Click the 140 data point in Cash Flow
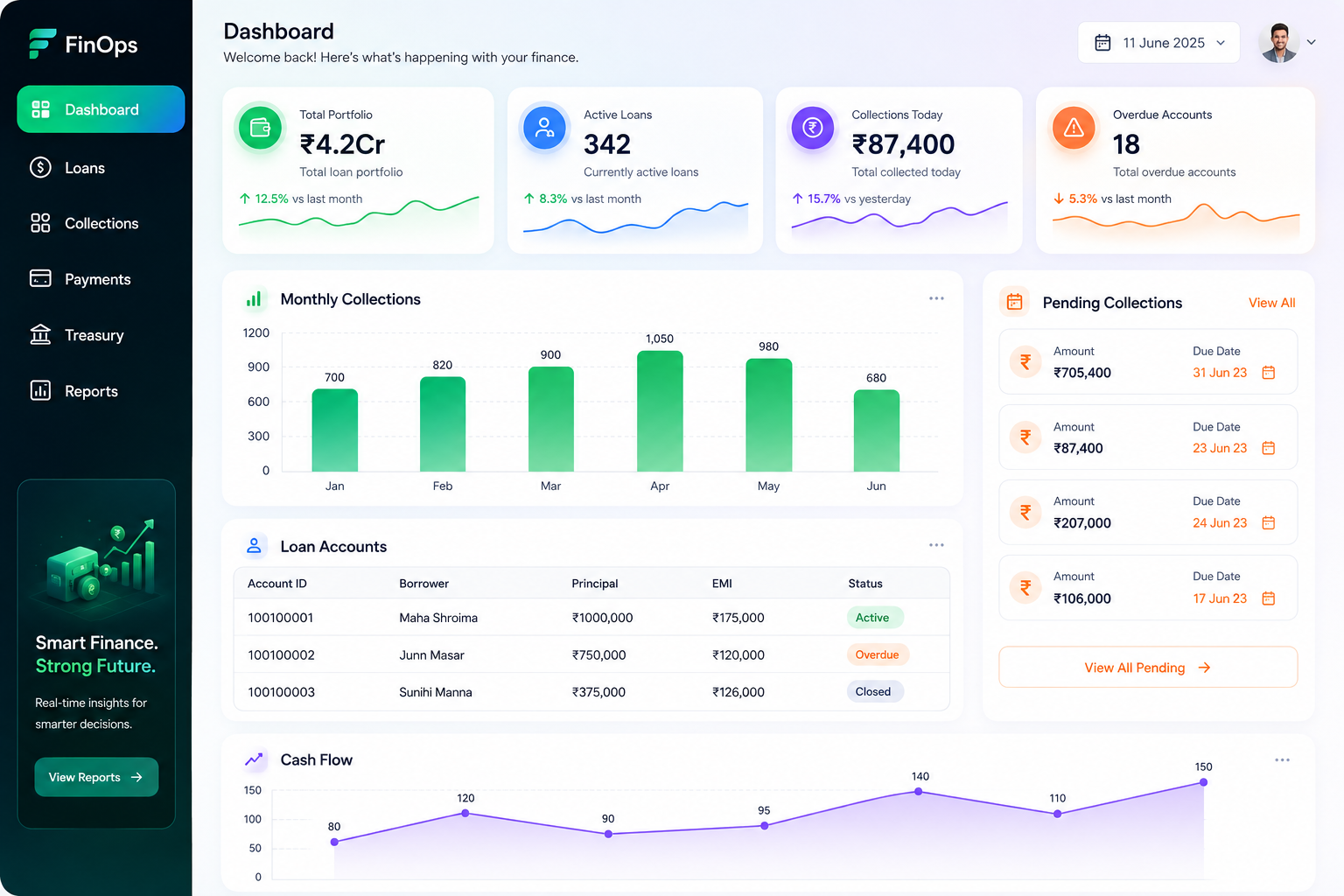 pyautogui.click(x=918, y=791)
